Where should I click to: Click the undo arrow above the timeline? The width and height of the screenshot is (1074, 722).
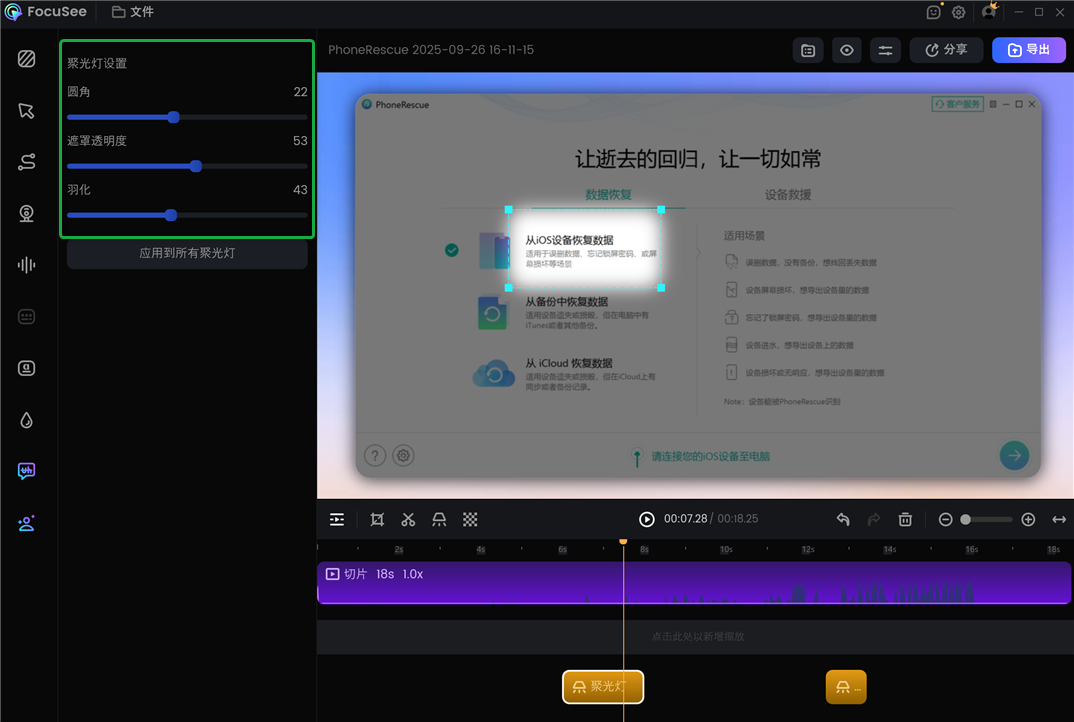[x=843, y=519]
